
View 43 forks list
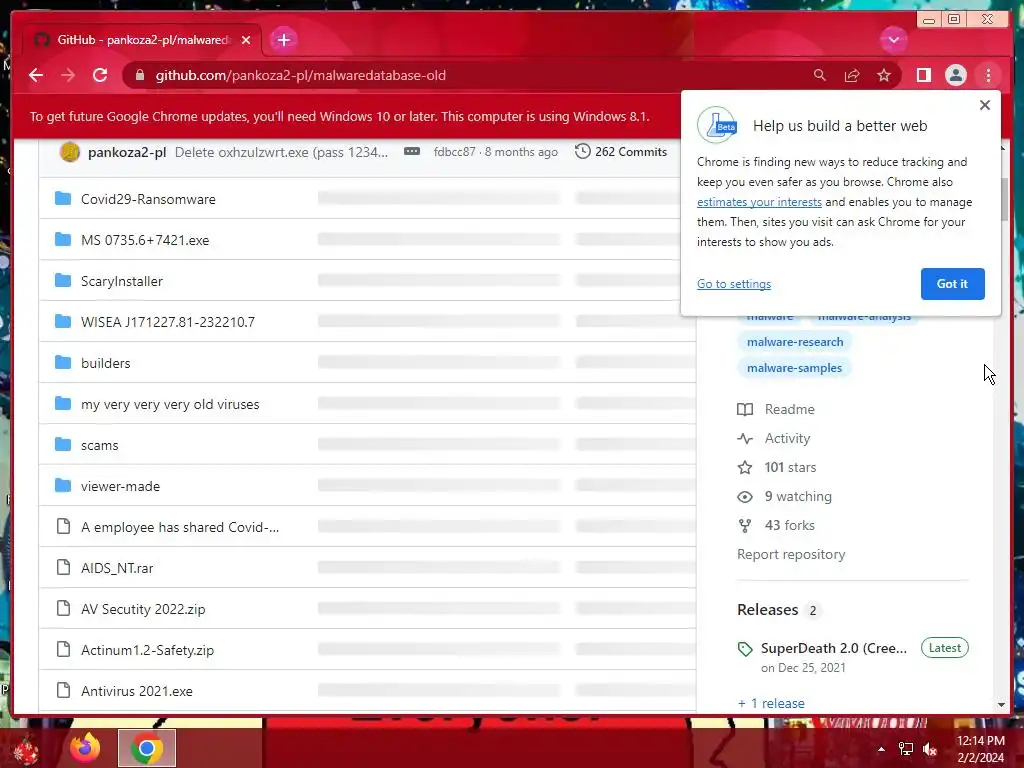click(x=790, y=525)
